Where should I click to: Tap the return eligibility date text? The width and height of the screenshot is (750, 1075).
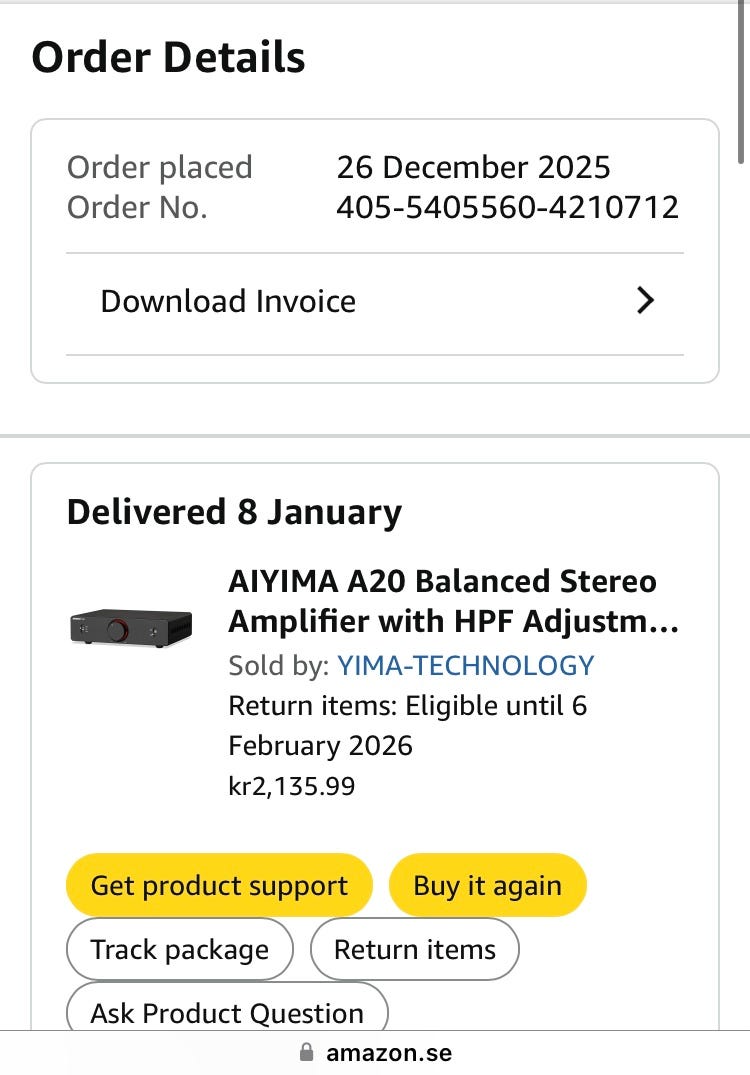[408, 726]
